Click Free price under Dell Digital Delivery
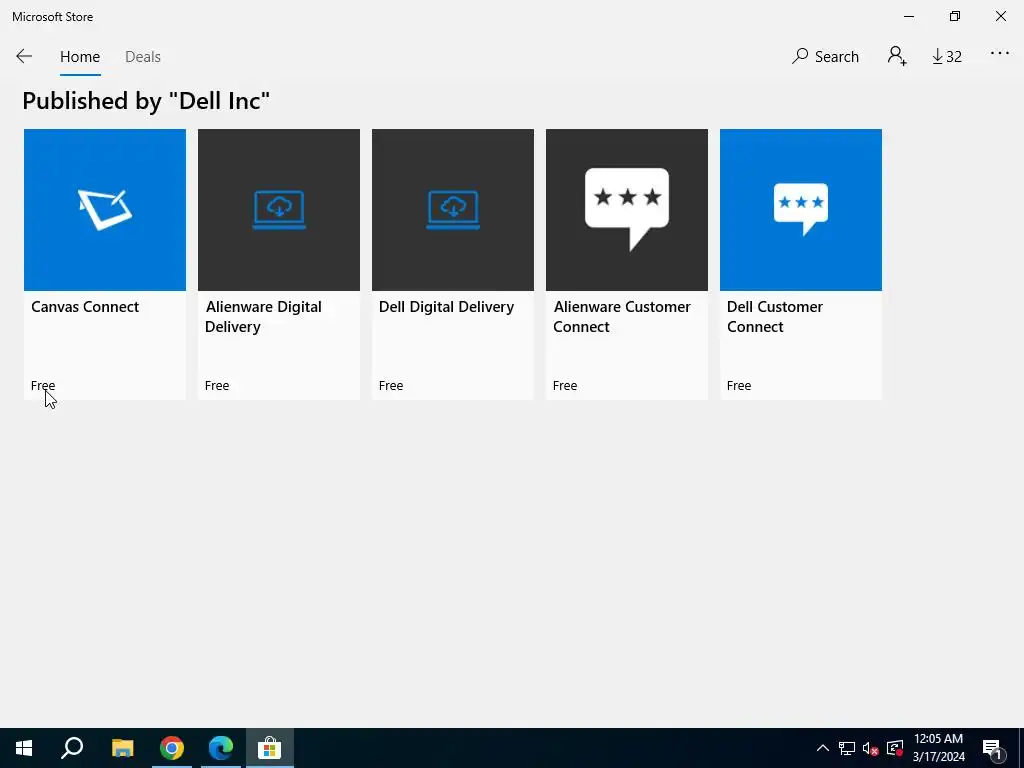Viewport: 1024px width, 768px height. tap(391, 385)
